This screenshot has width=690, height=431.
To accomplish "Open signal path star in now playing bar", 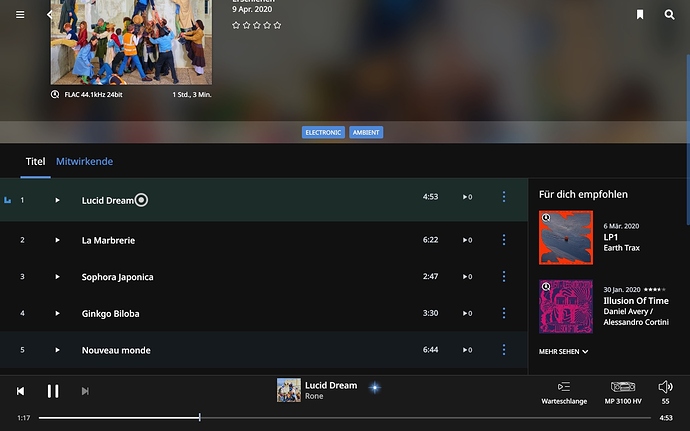I will pyautogui.click(x=374, y=387).
